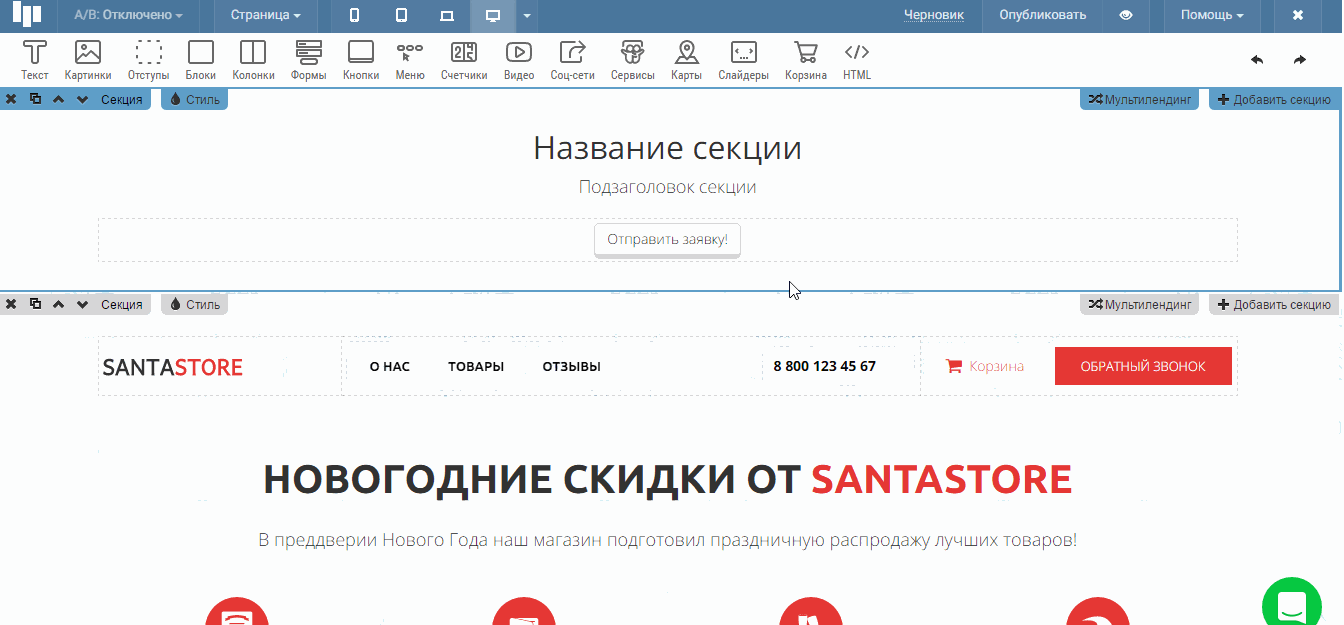Image resolution: width=1344 pixels, height=625 pixels.
Task: Switch to desktop monitor view
Action: pyautogui.click(x=492, y=15)
